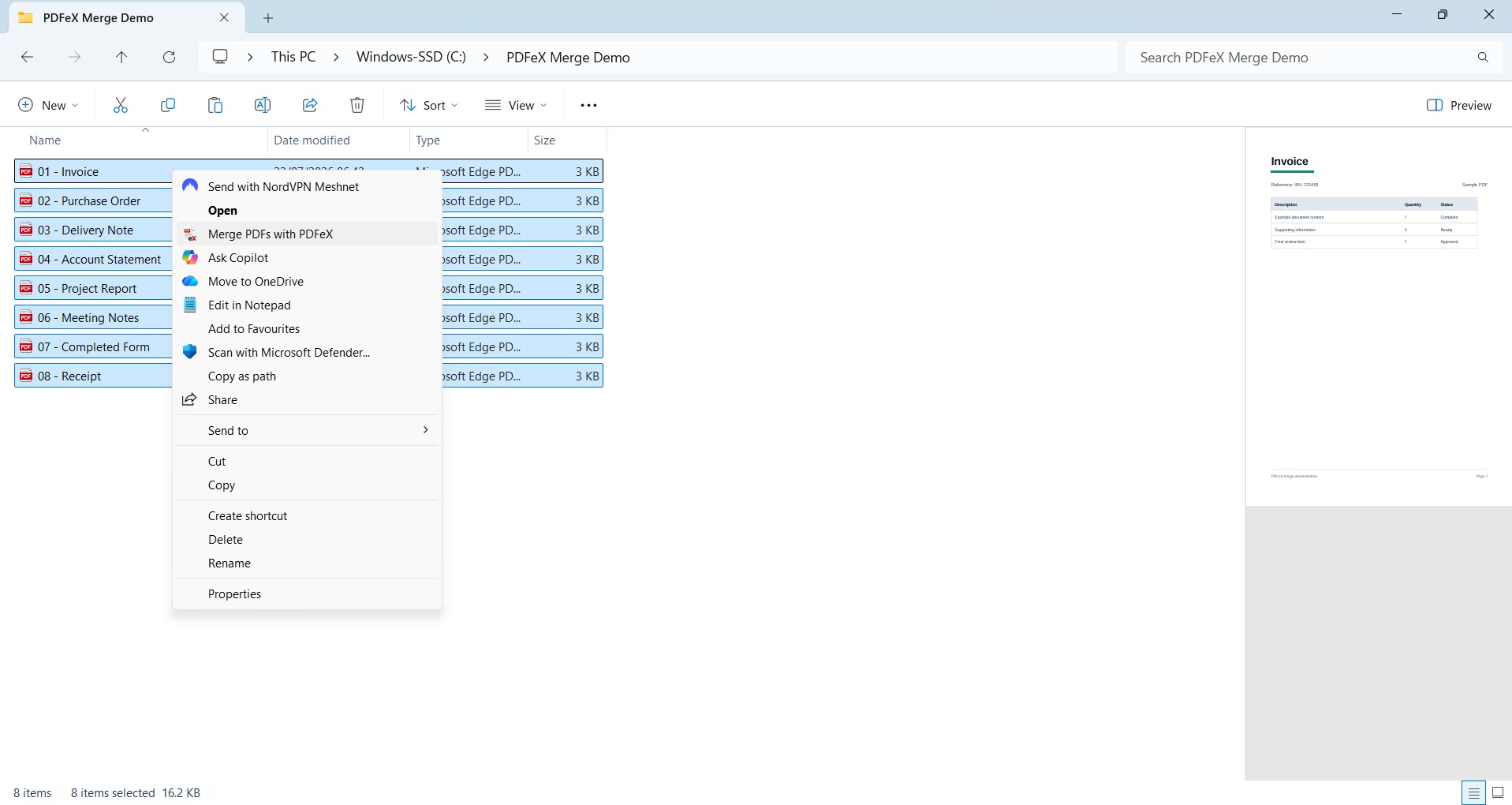Click the Share icon in toolbar

[310, 105]
